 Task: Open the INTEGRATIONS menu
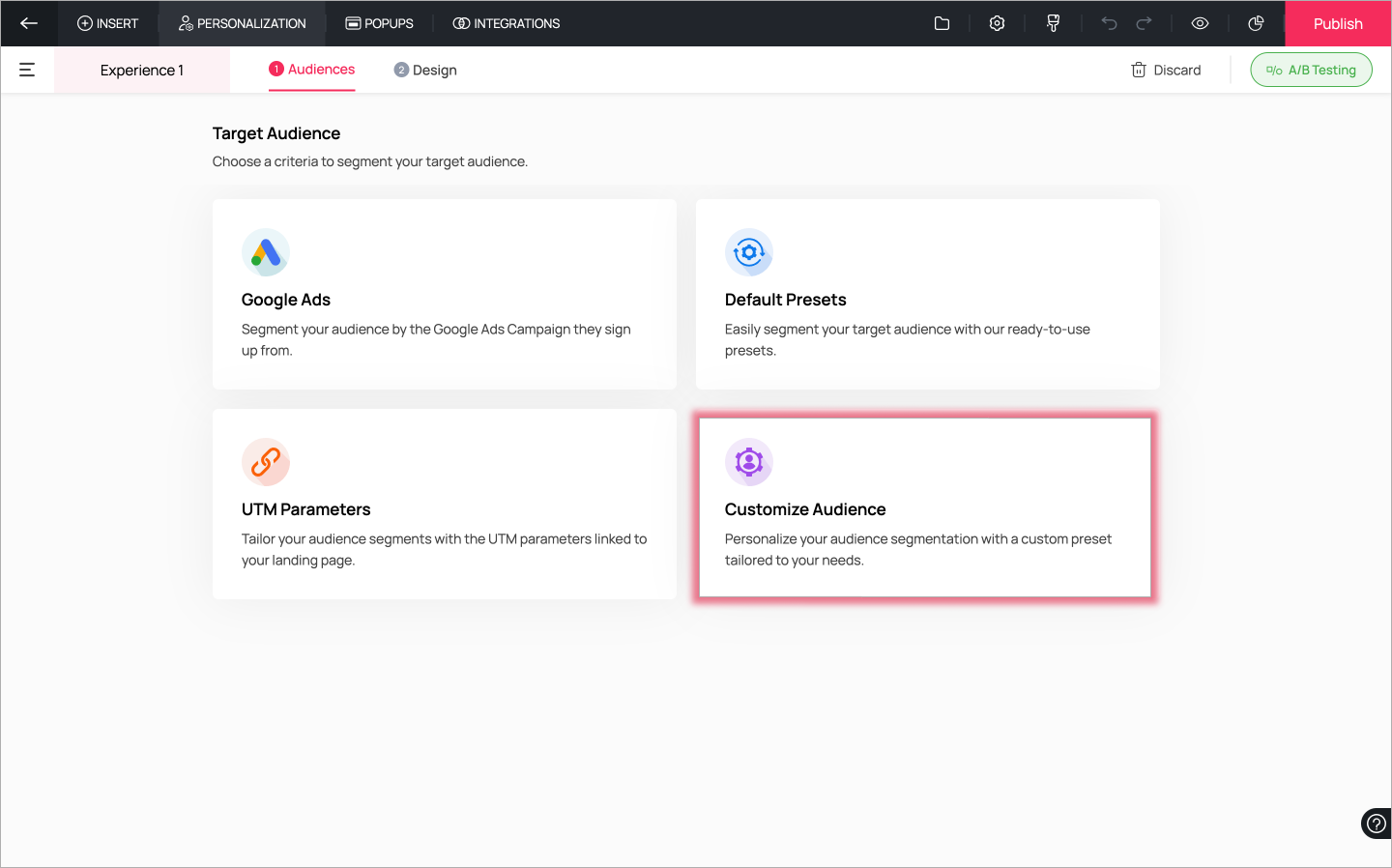click(x=506, y=23)
